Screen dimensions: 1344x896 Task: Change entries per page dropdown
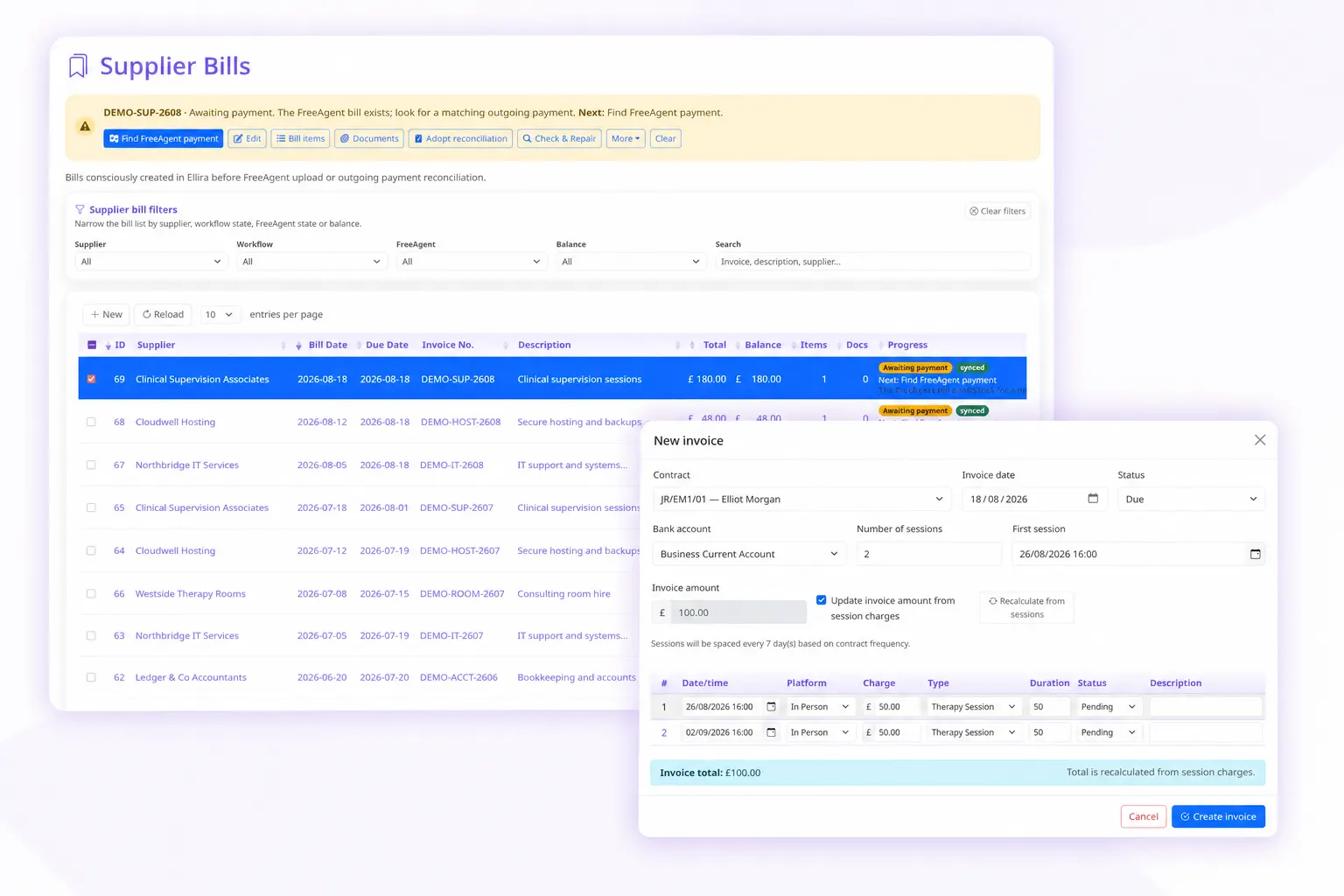point(219,314)
